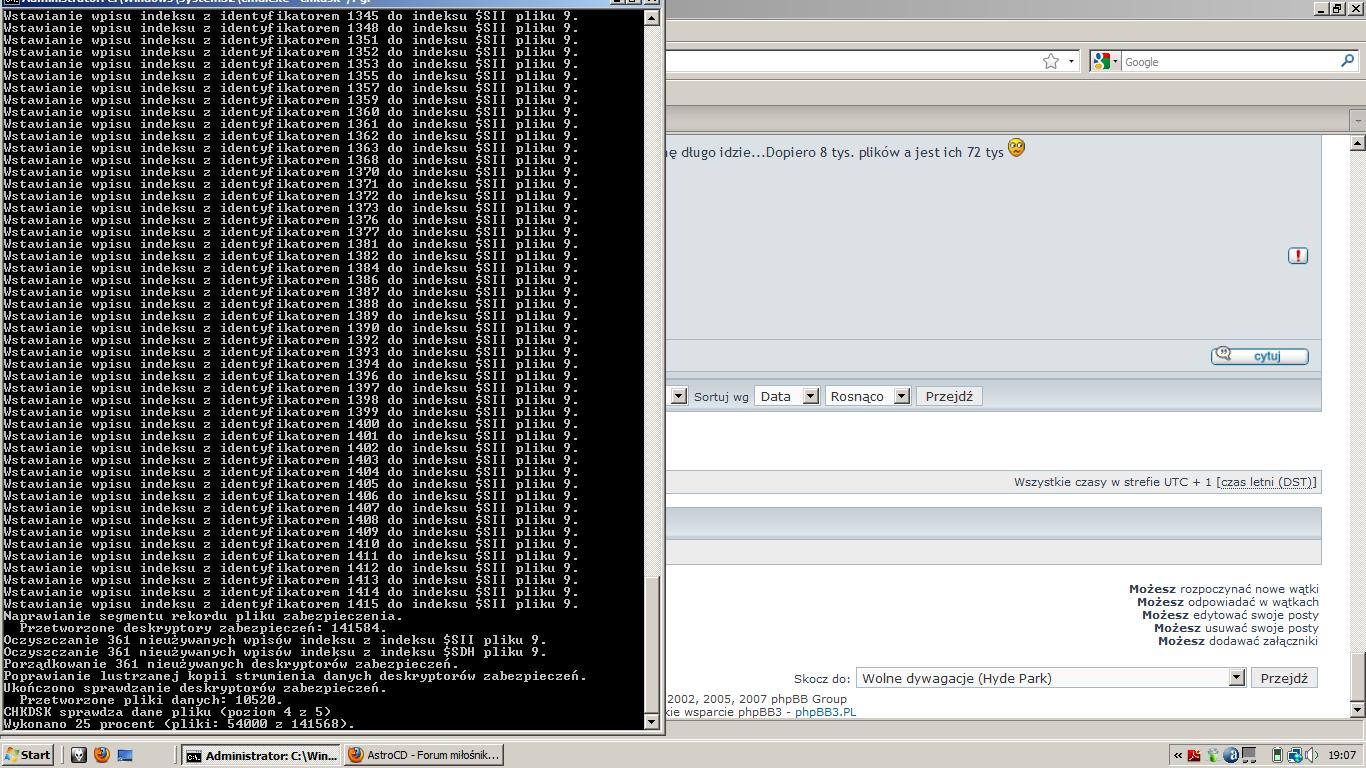
Task: Open the partially hidden dropdown left of "Sortuj wg"
Action: (x=678, y=396)
